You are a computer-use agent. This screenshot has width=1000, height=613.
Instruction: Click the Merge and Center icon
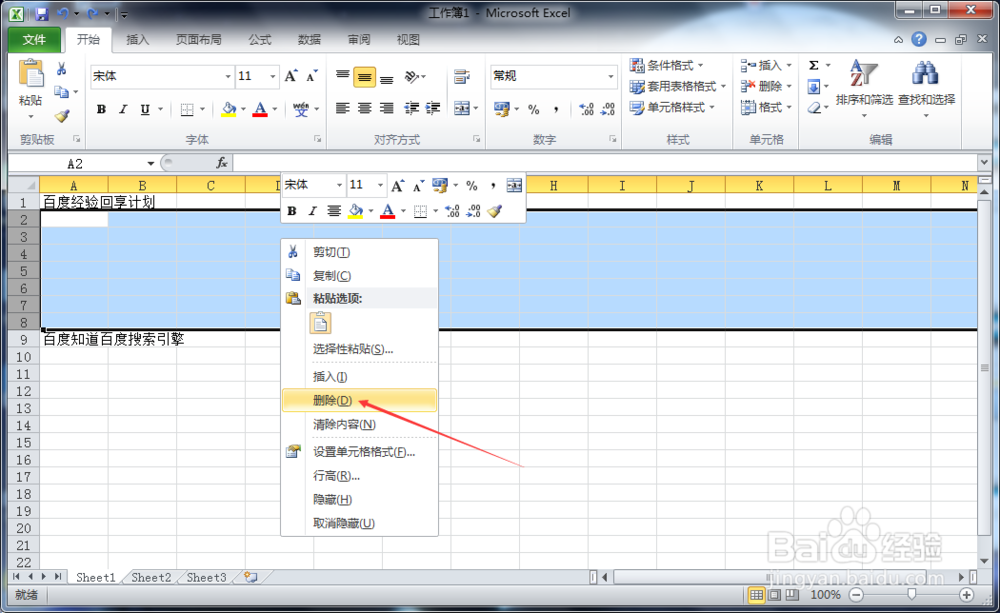tap(462, 108)
